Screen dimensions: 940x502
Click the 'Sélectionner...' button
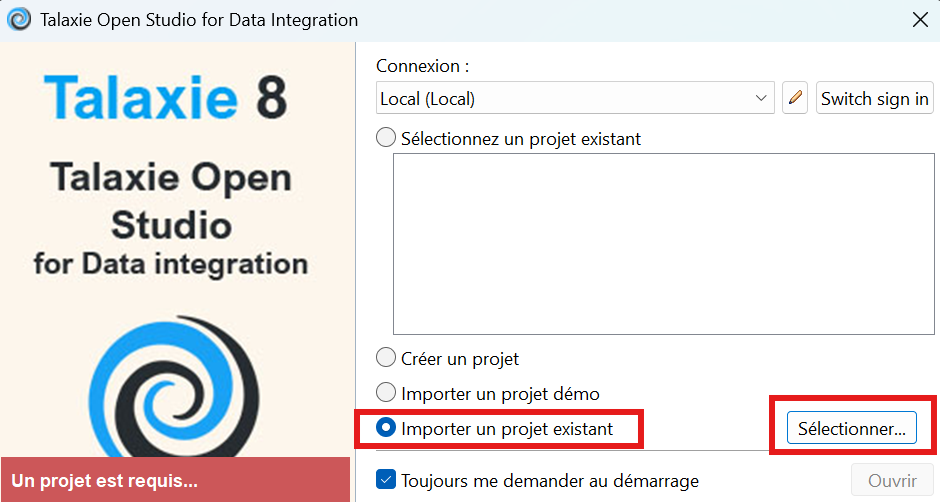[851, 428]
